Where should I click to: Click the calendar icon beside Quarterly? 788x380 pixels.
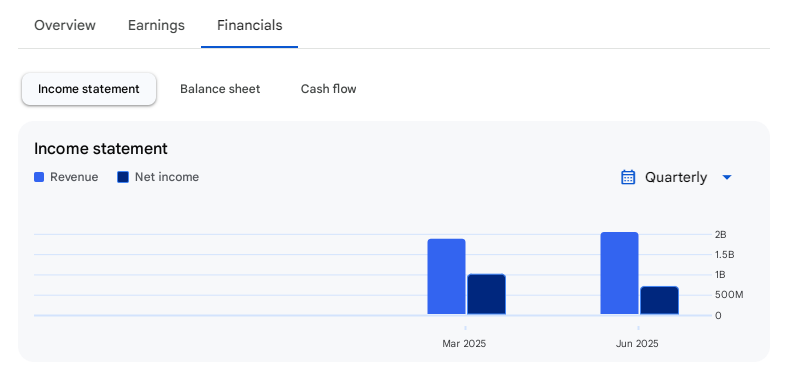point(628,177)
